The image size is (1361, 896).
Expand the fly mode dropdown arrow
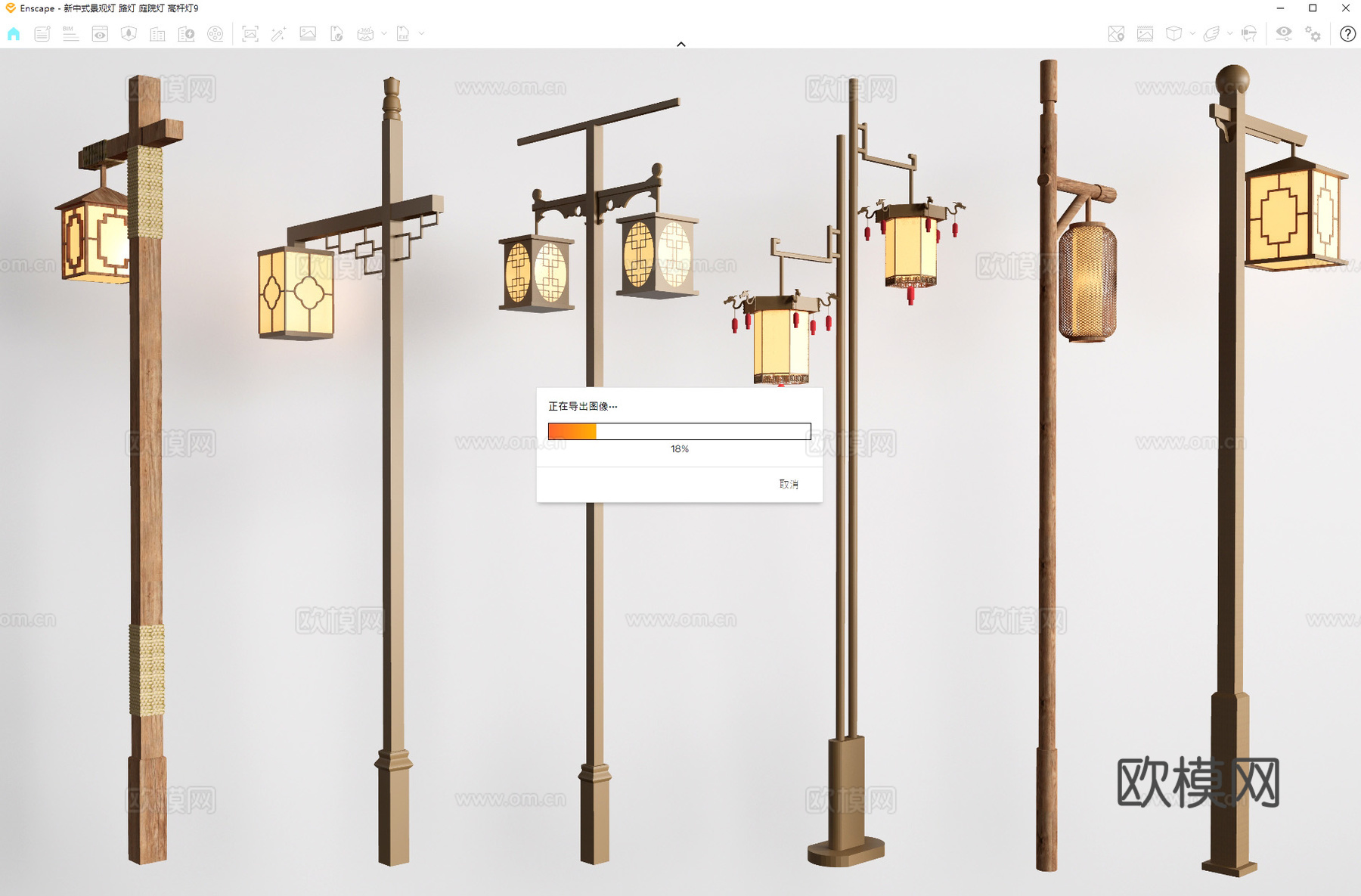[1229, 34]
